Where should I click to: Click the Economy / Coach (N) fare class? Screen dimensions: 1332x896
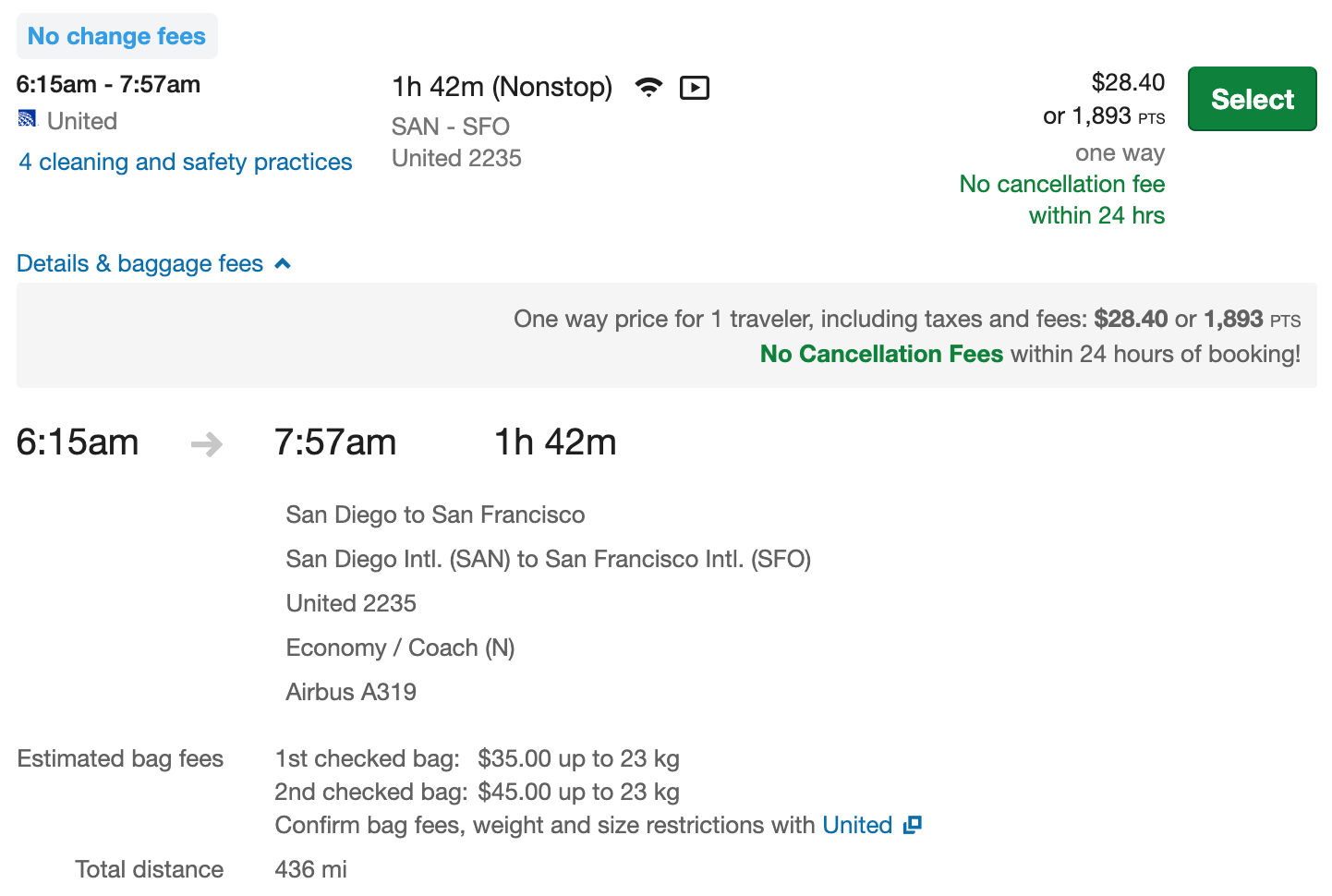pyautogui.click(x=400, y=648)
